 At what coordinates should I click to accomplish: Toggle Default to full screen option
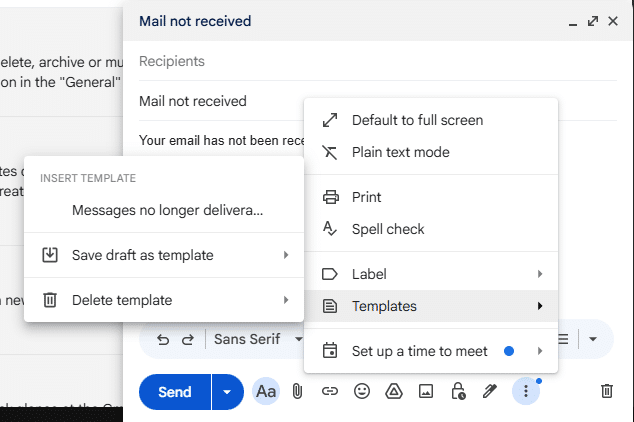click(417, 120)
